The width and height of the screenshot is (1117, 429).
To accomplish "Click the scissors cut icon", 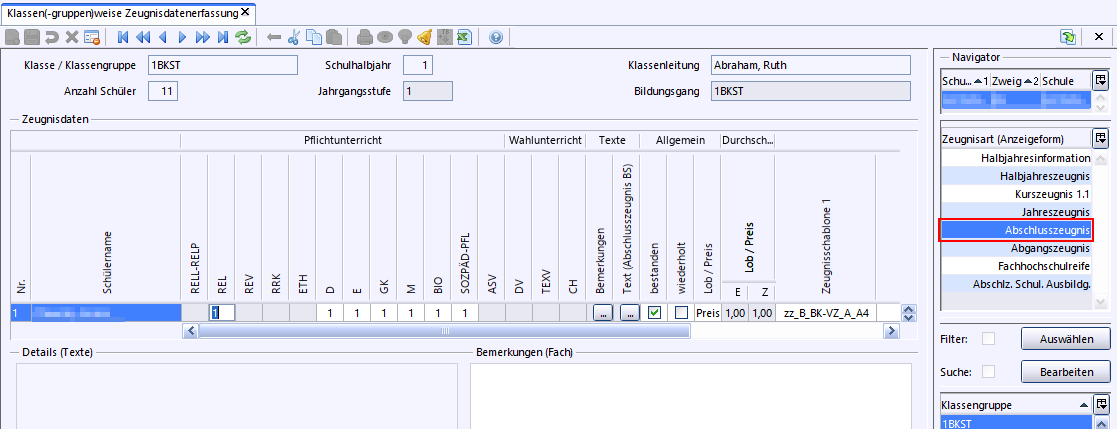I will click(293, 37).
